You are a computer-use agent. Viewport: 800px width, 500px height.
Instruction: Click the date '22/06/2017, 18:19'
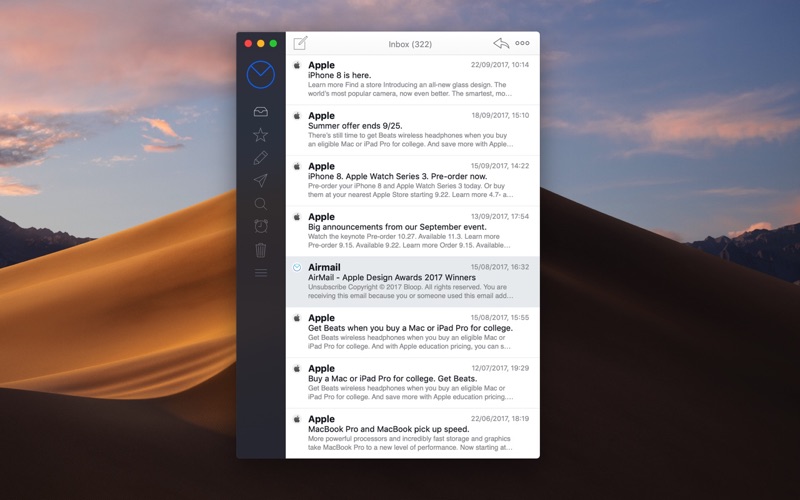(x=499, y=418)
